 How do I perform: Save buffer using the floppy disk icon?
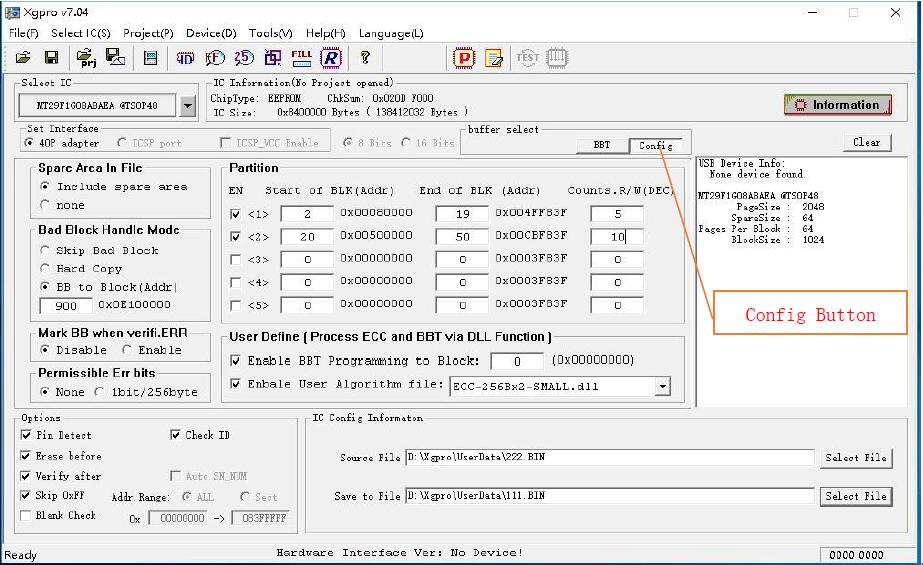point(51,58)
